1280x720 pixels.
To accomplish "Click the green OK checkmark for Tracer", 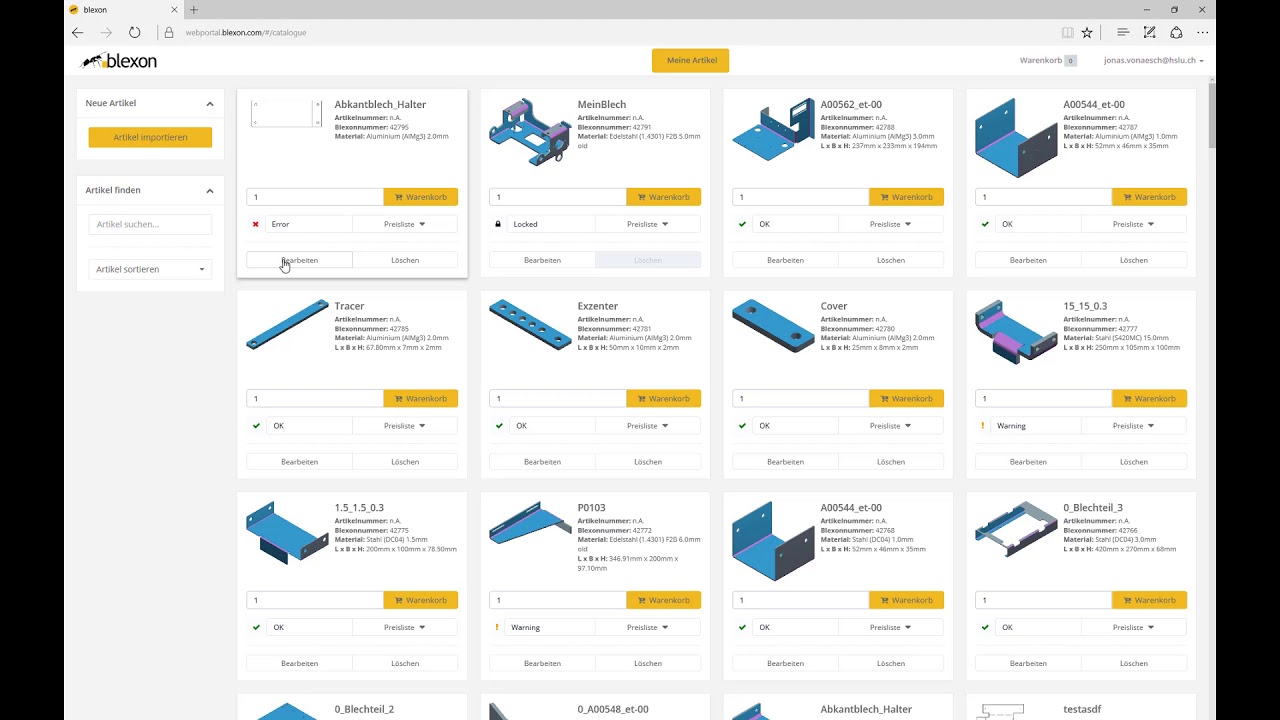I will (256, 426).
